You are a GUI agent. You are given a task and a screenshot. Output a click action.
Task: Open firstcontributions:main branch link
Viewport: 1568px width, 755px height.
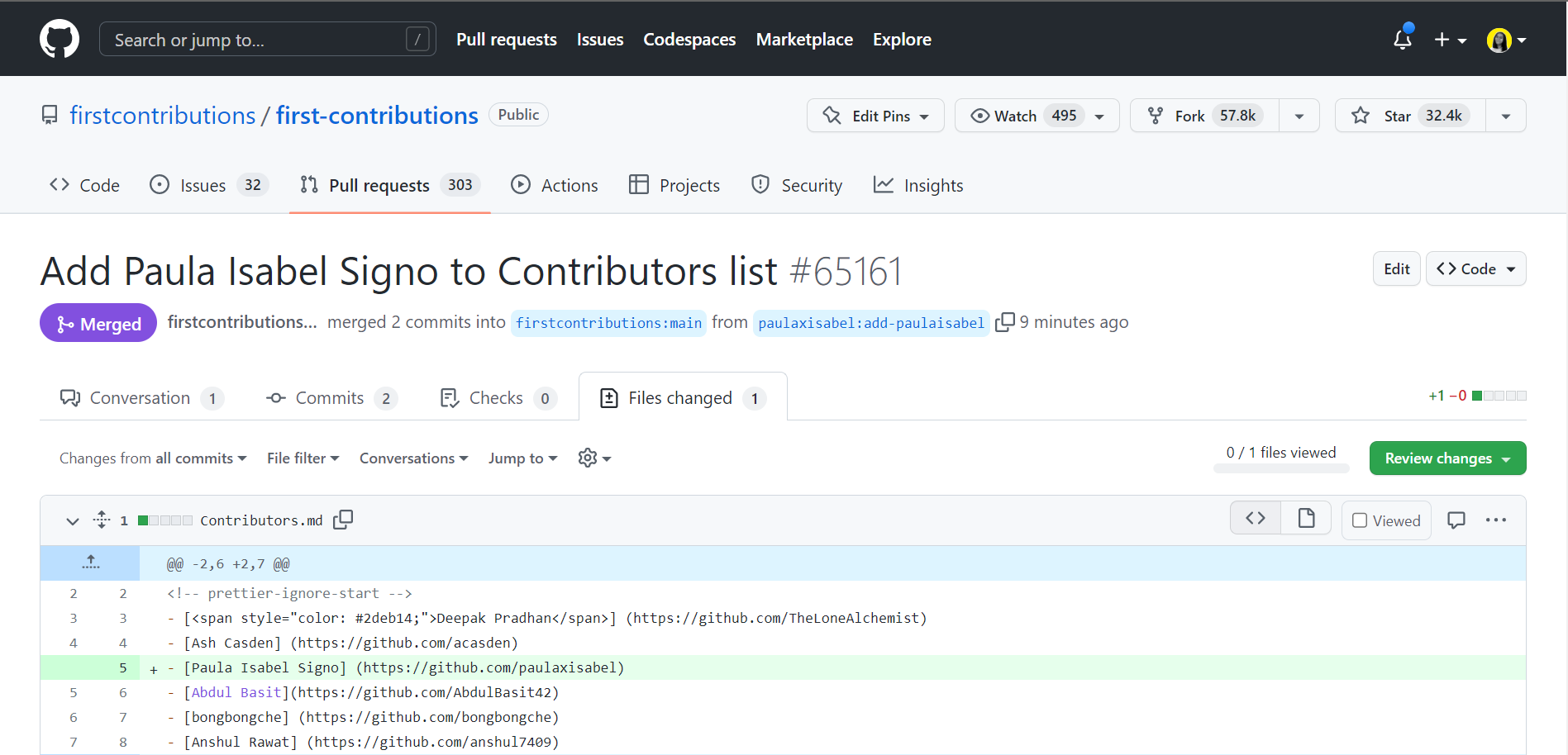pos(608,323)
